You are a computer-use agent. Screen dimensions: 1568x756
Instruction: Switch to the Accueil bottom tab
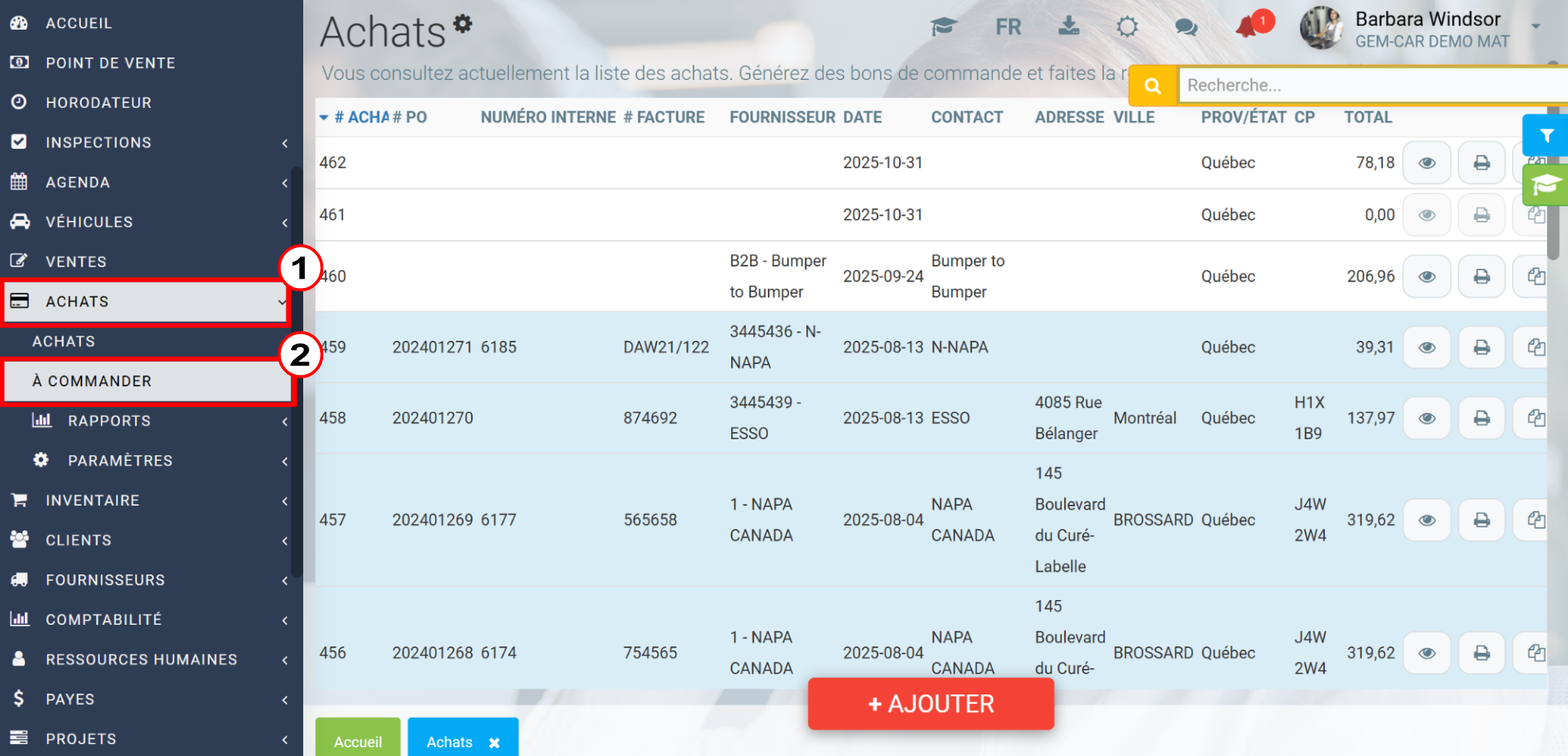pyautogui.click(x=358, y=741)
